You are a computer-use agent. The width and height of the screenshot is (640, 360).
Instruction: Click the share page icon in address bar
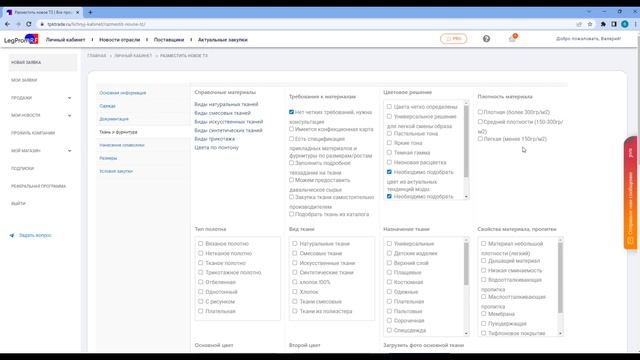[x=579, y=24]
